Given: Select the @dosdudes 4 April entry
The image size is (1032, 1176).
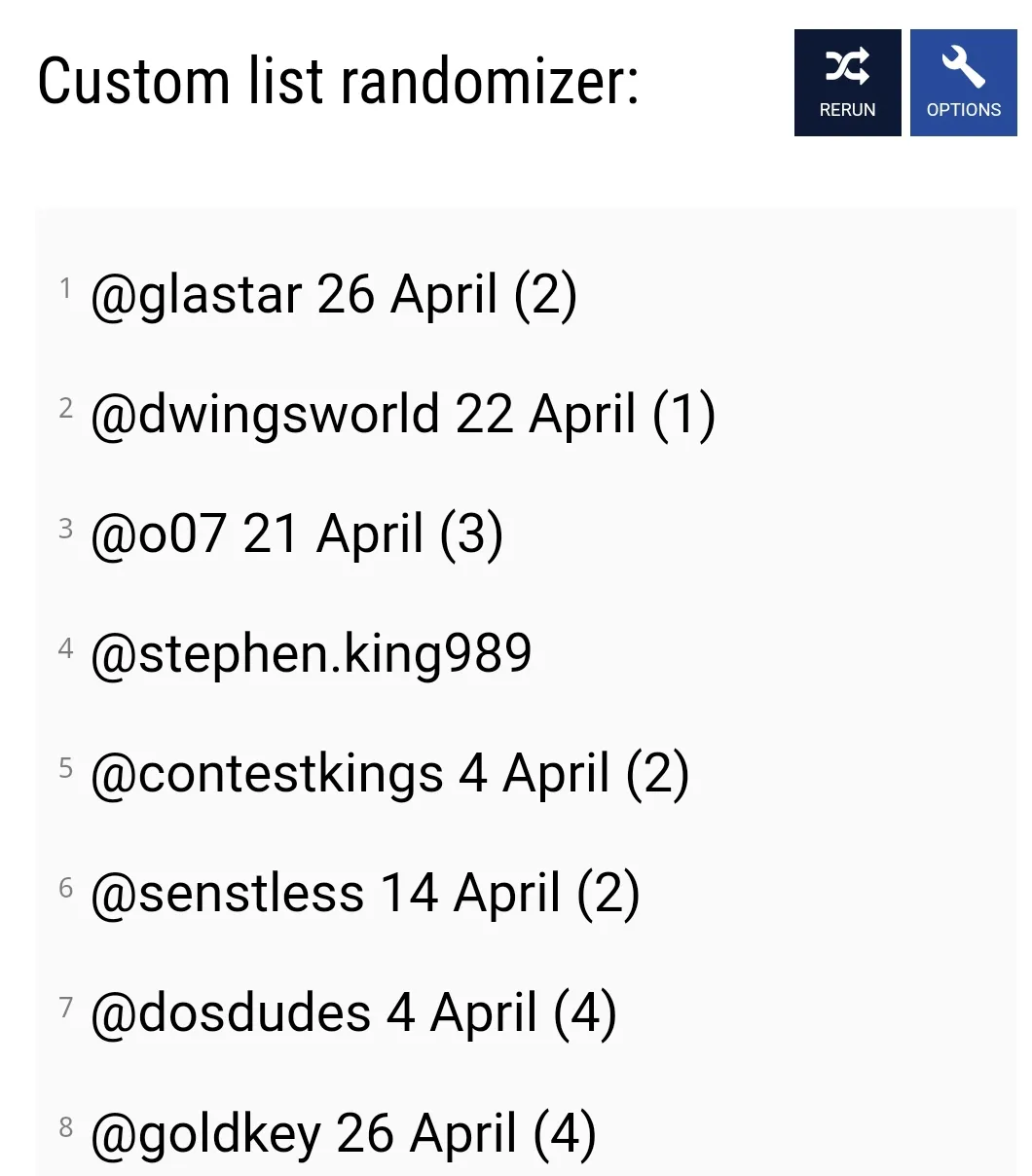Looking at the screenshot, I should 352,1013.
